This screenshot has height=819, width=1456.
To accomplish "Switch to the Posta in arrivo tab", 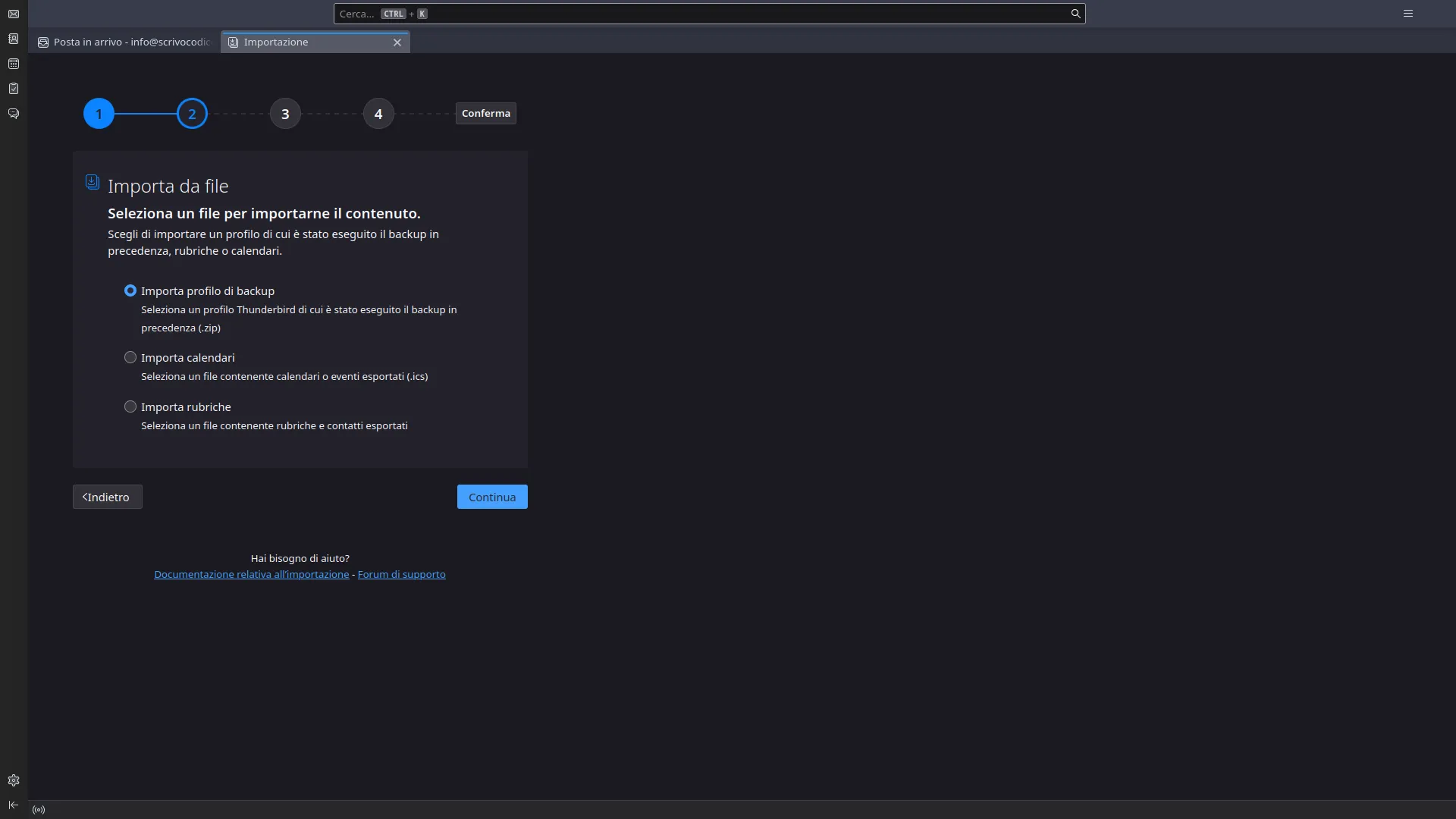I will 123,42.
